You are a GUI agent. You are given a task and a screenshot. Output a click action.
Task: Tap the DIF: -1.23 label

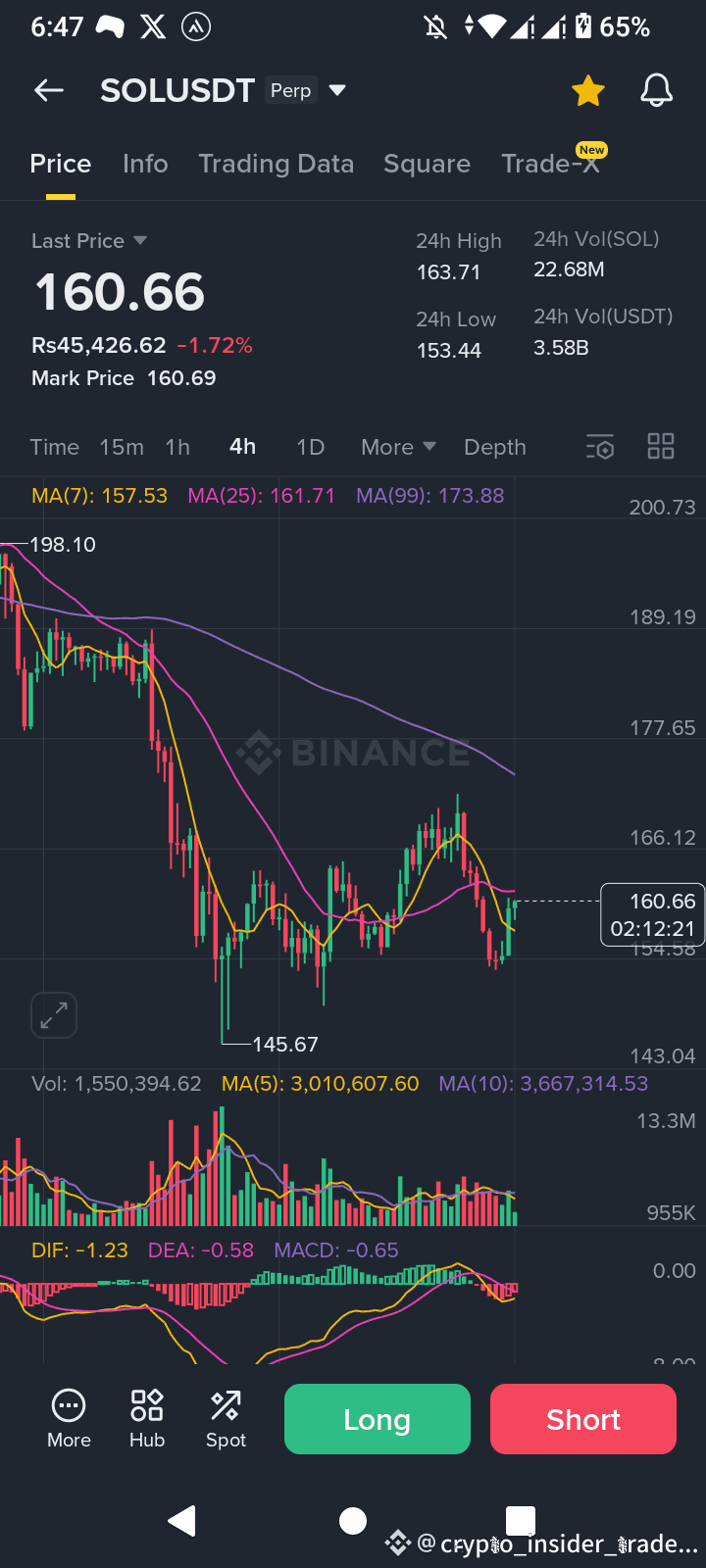pos(79,1250)
